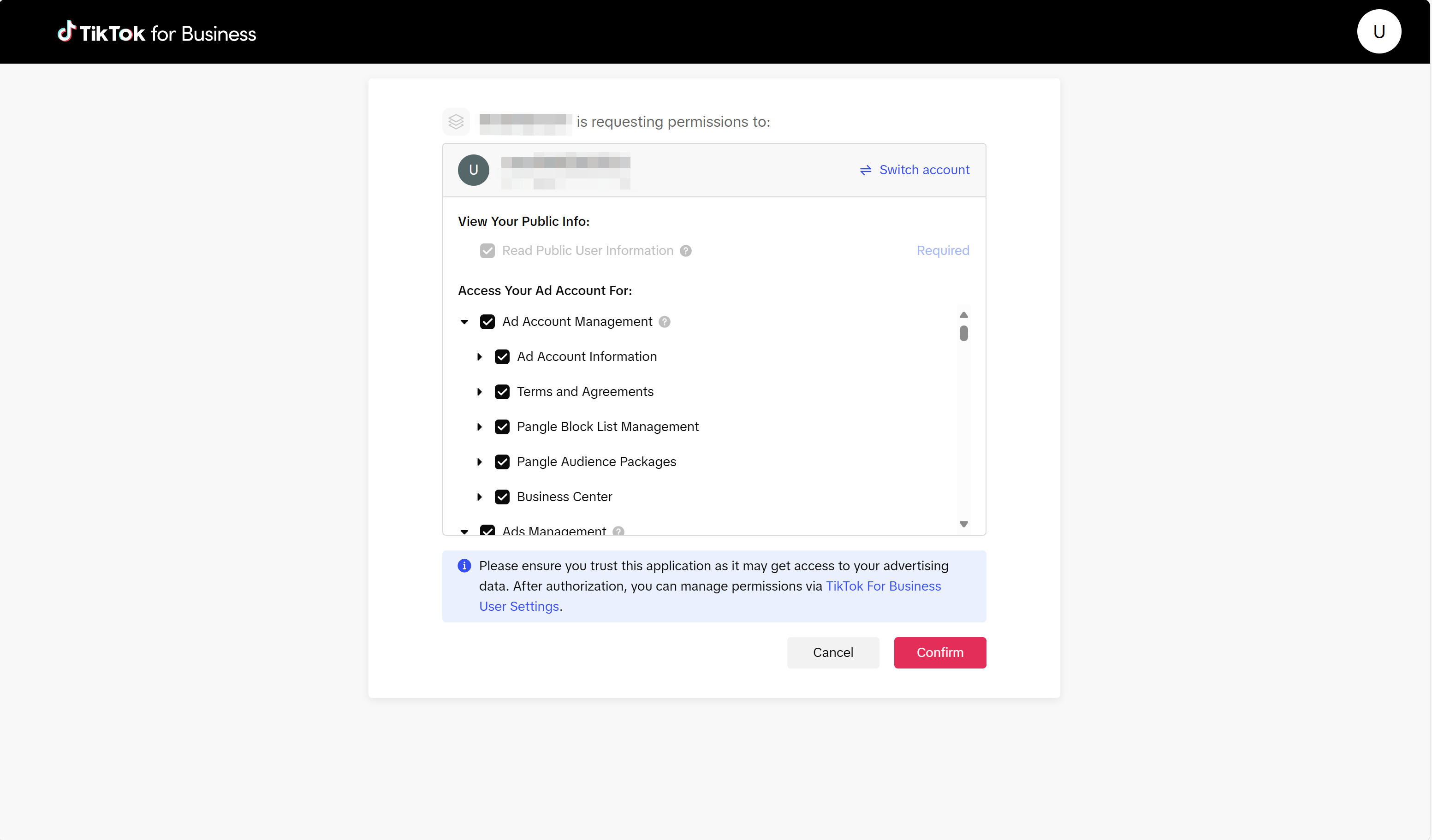
Task: Click the Switch account arrows icon
Action: (866, 171)
